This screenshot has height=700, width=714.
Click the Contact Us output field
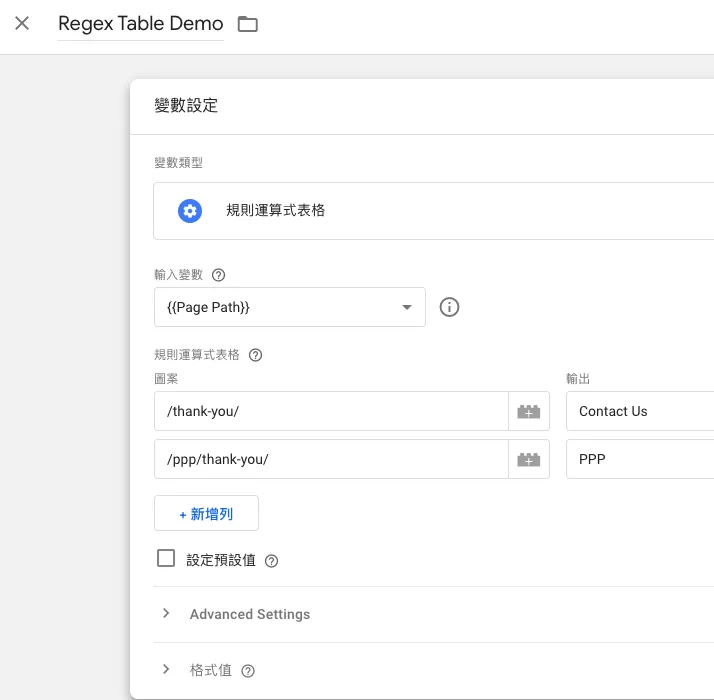640,411
